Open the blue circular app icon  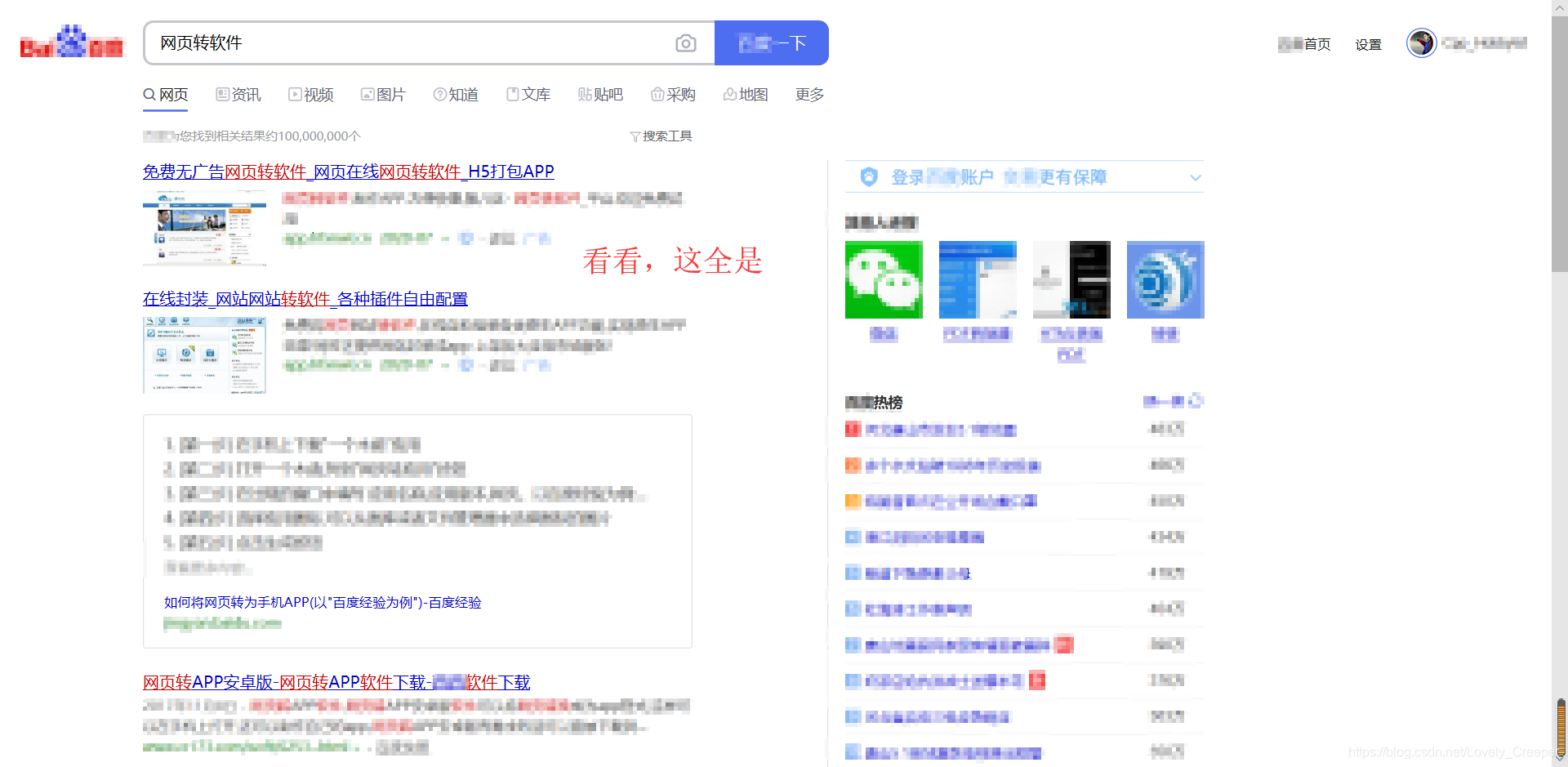[1165, 279]
